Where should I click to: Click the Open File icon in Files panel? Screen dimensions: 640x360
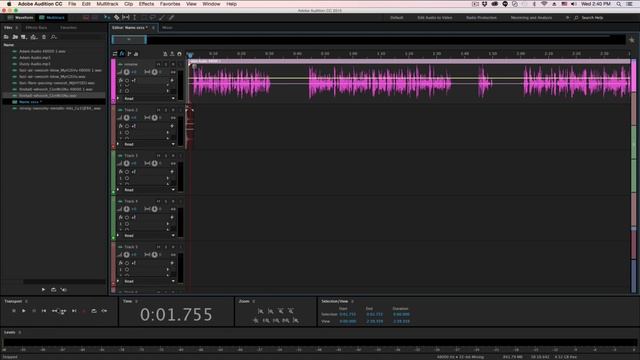tap(6, 37)
